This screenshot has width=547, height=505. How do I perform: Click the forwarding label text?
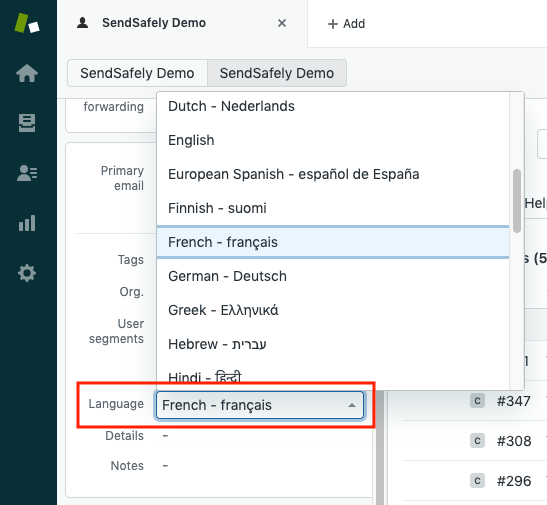[113, 107]
